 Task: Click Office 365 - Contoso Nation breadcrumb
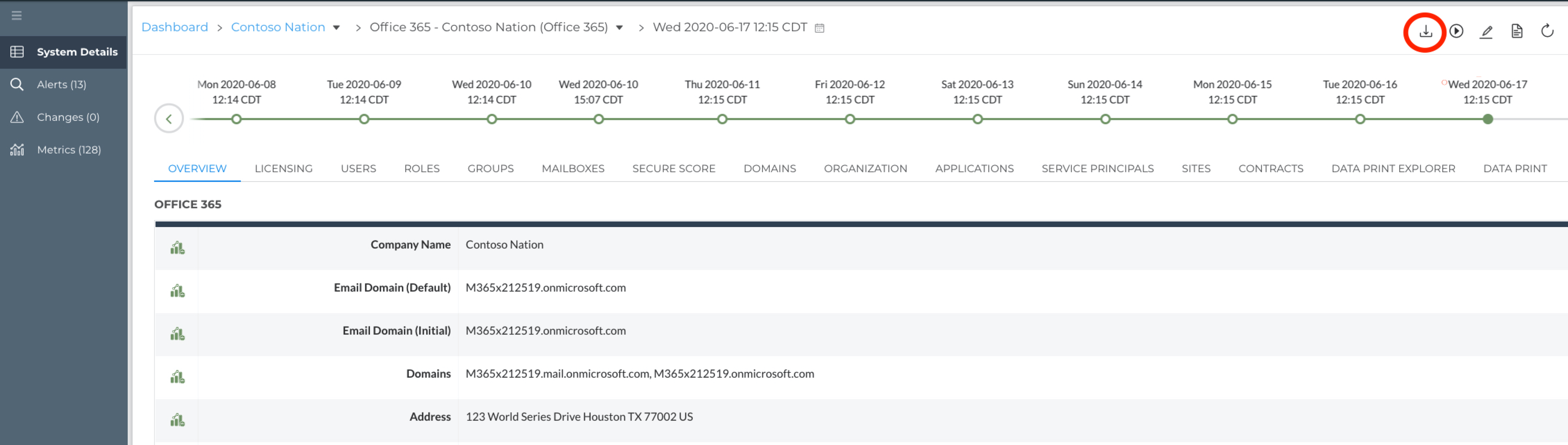(x=489, y=27)
